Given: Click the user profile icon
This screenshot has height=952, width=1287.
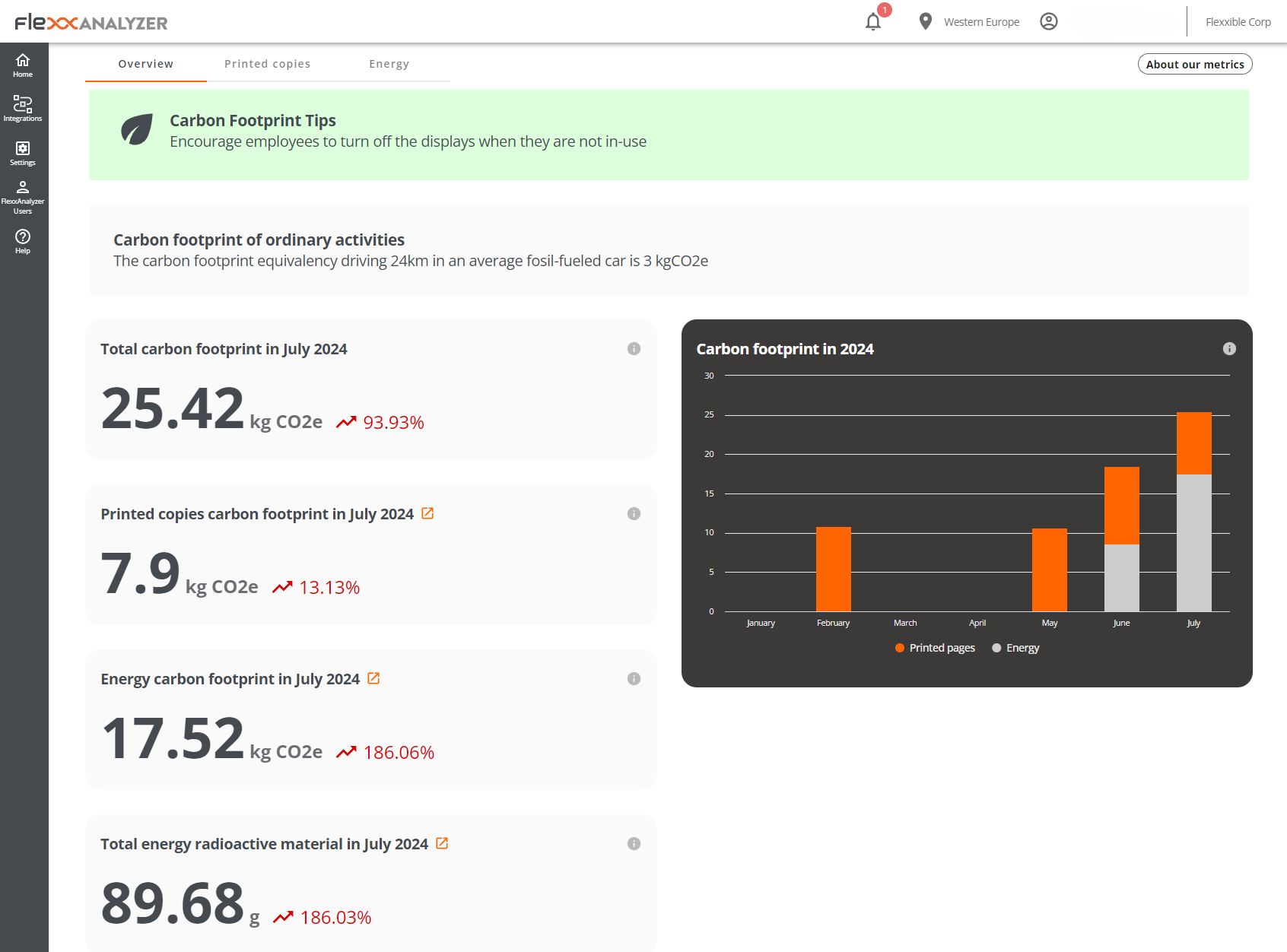Looking at the screenshot, I should tap(1048, 21).
